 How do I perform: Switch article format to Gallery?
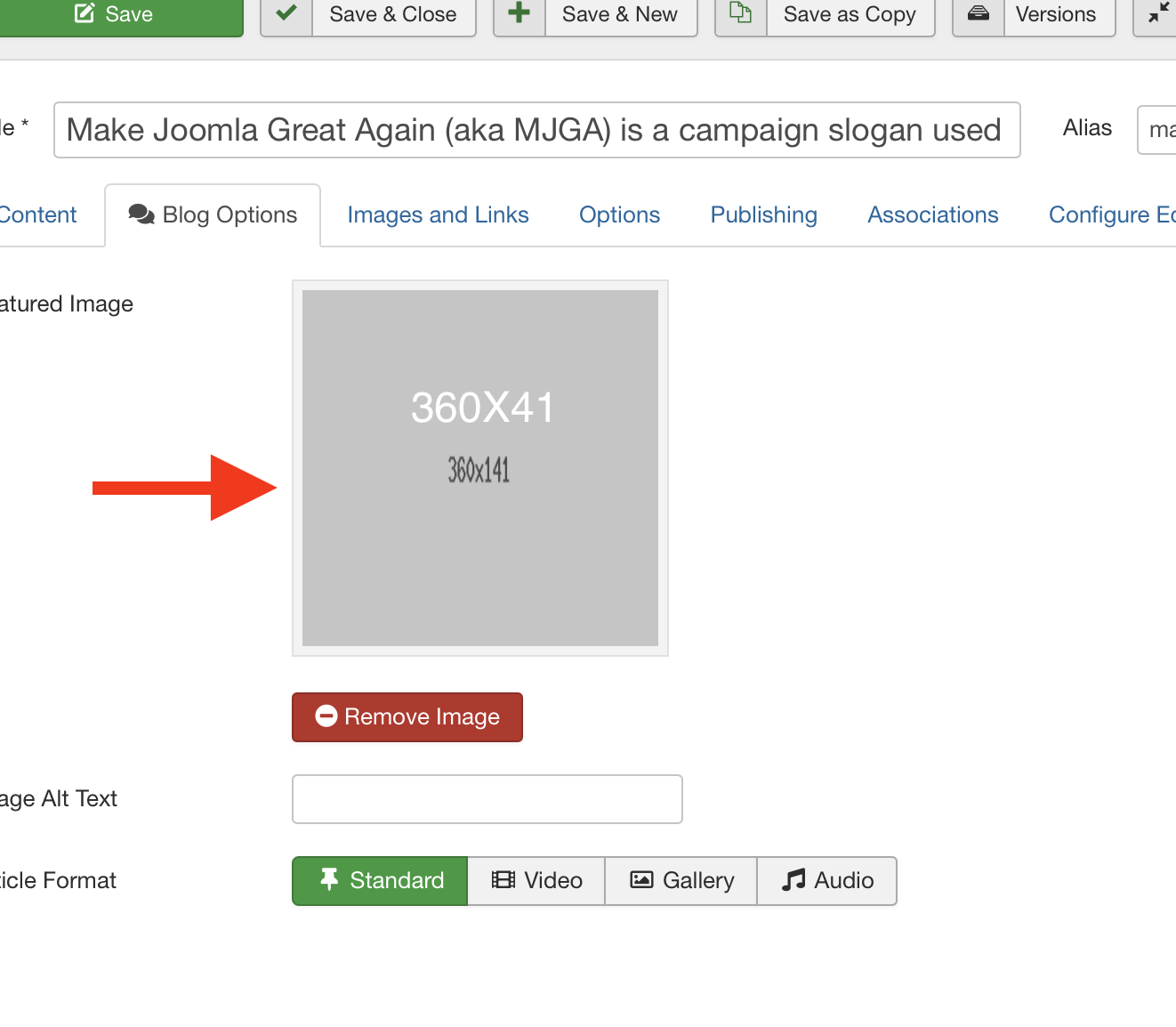tap(681, 880)
